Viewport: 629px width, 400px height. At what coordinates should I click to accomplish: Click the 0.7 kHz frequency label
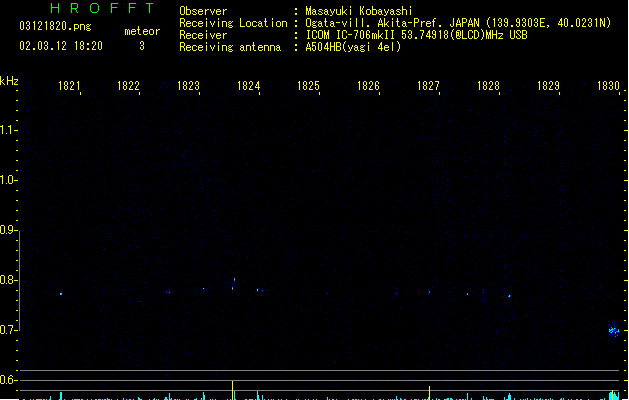[x=7, y=330]
